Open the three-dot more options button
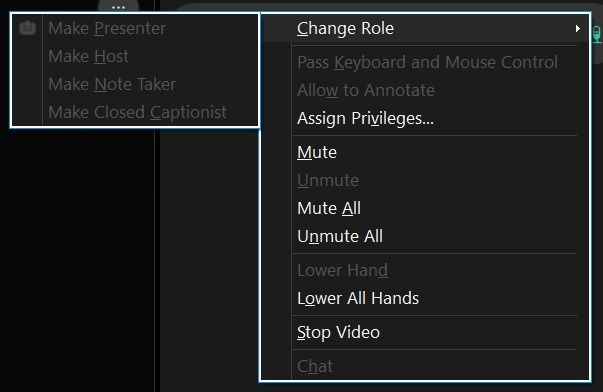Viewport: 603px width, 392px height. 118,7
